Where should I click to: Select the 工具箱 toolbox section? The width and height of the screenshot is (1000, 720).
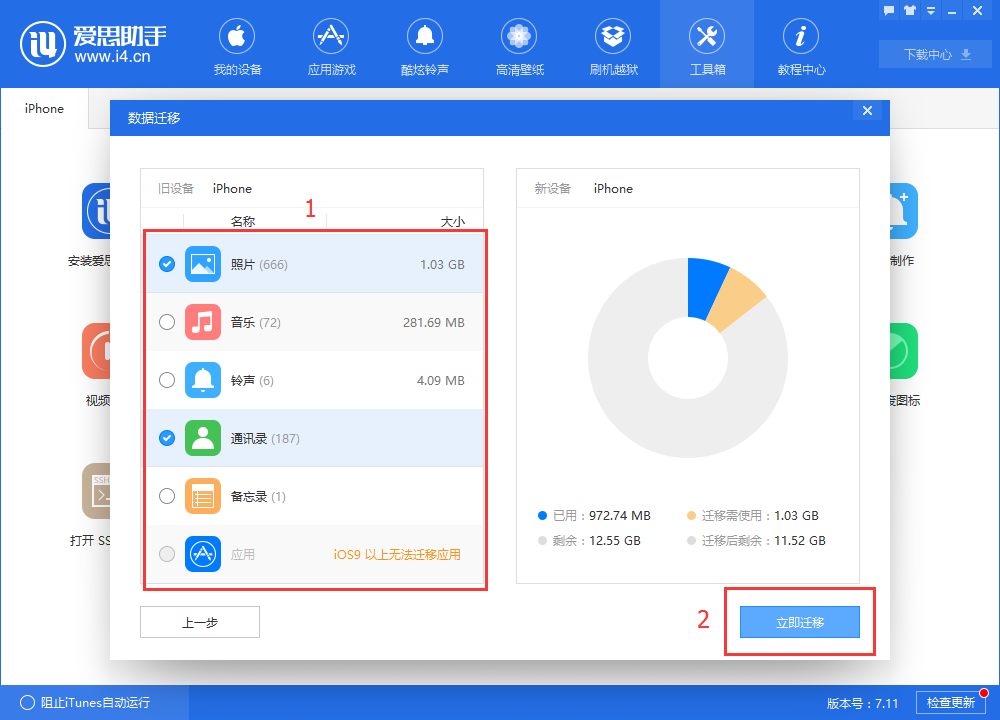pos(706,45)
